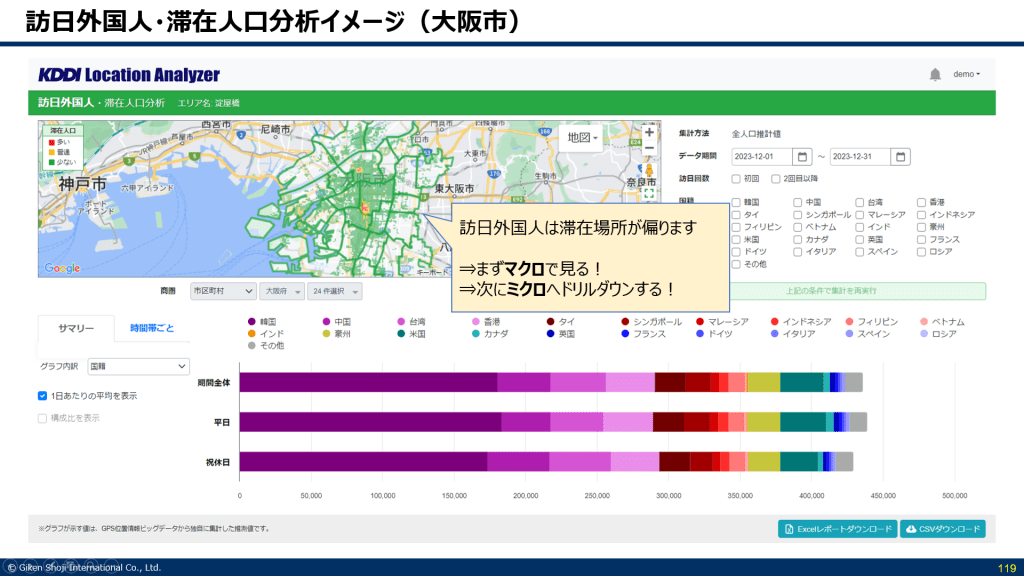Toggle the ベトナム legend swatch

point(924,322)
